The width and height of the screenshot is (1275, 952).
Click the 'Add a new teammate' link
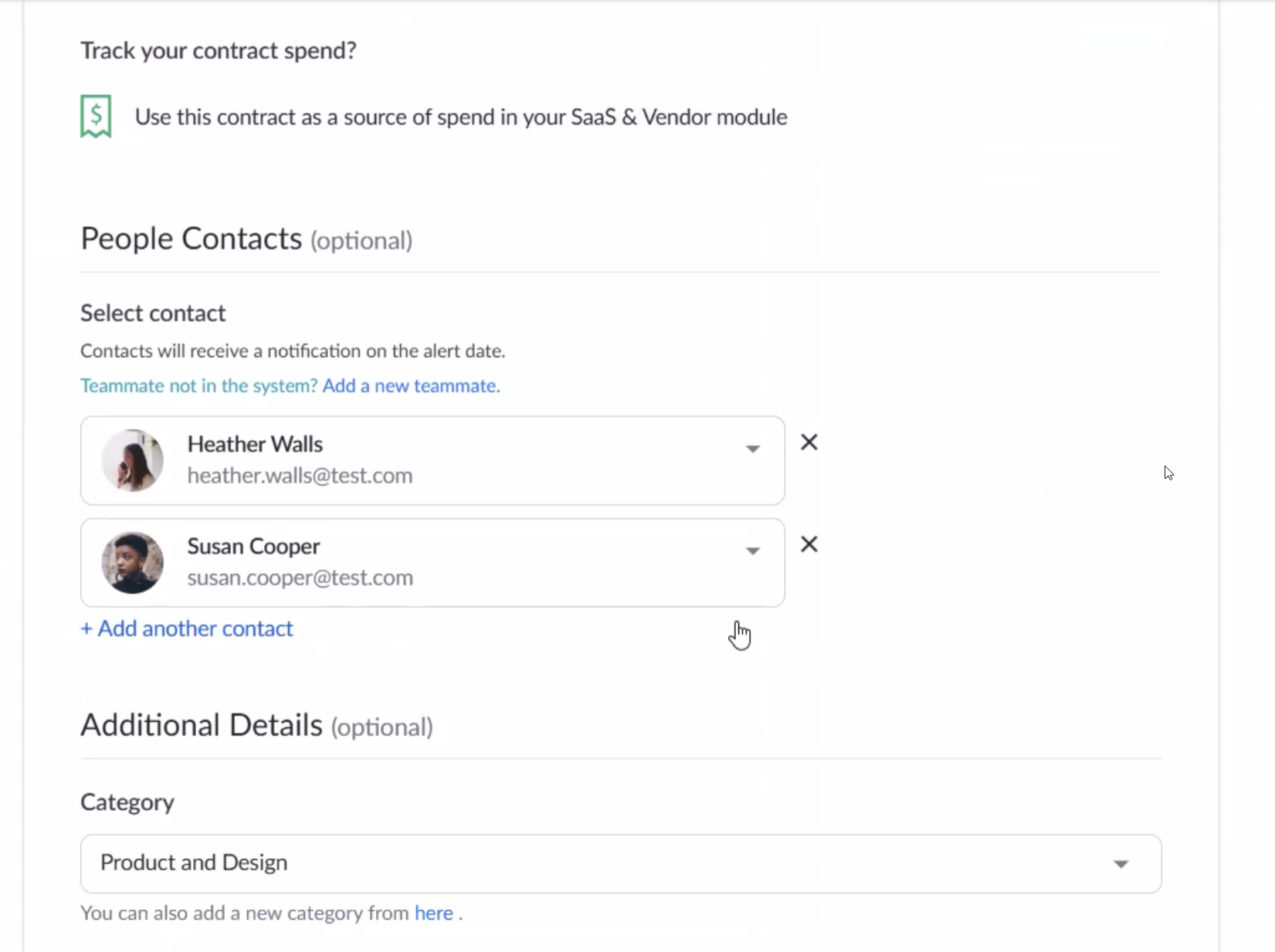click(x=411, y=385)
